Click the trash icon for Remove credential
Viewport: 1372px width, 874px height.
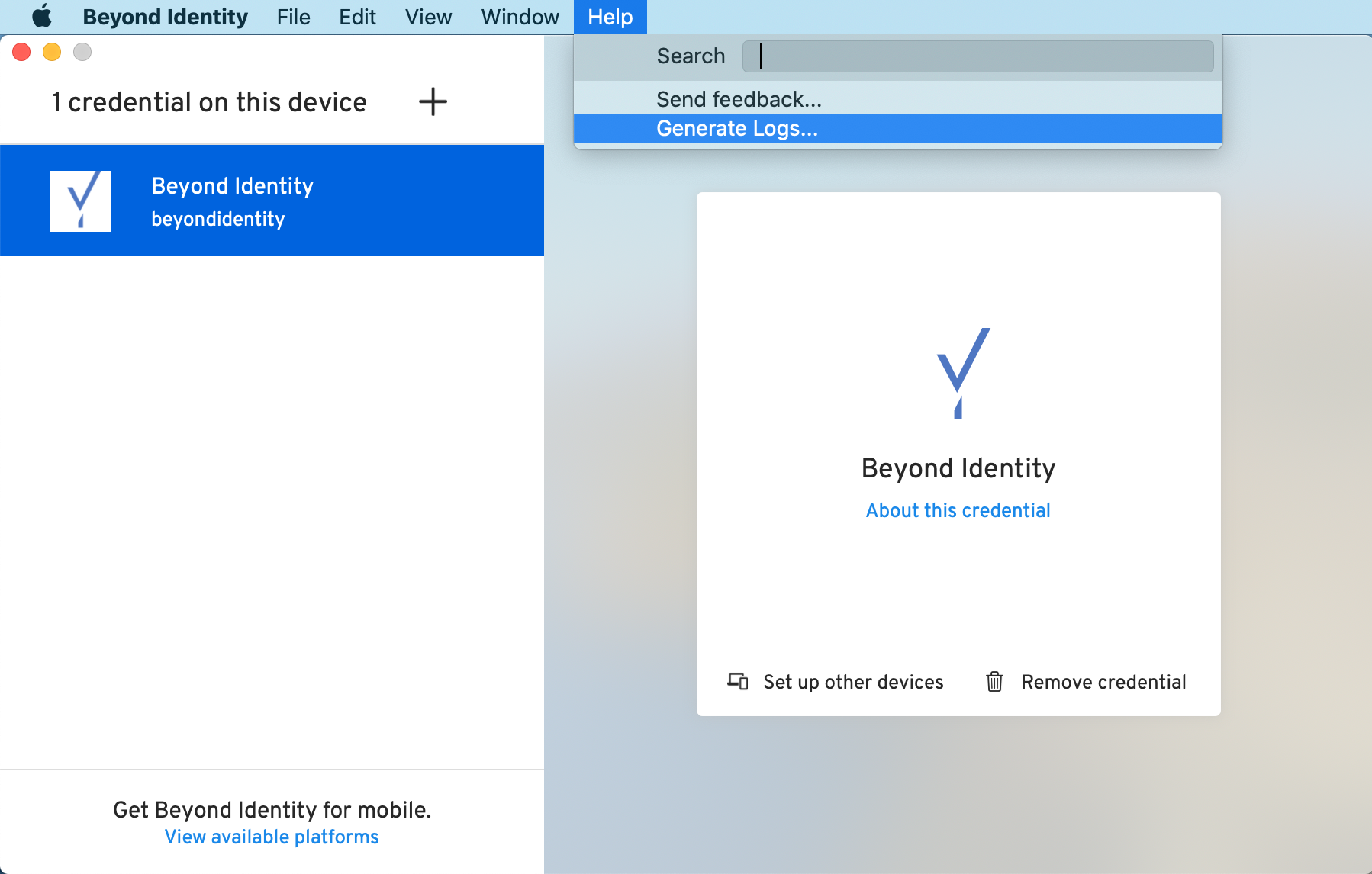click(x=994, y=681)
